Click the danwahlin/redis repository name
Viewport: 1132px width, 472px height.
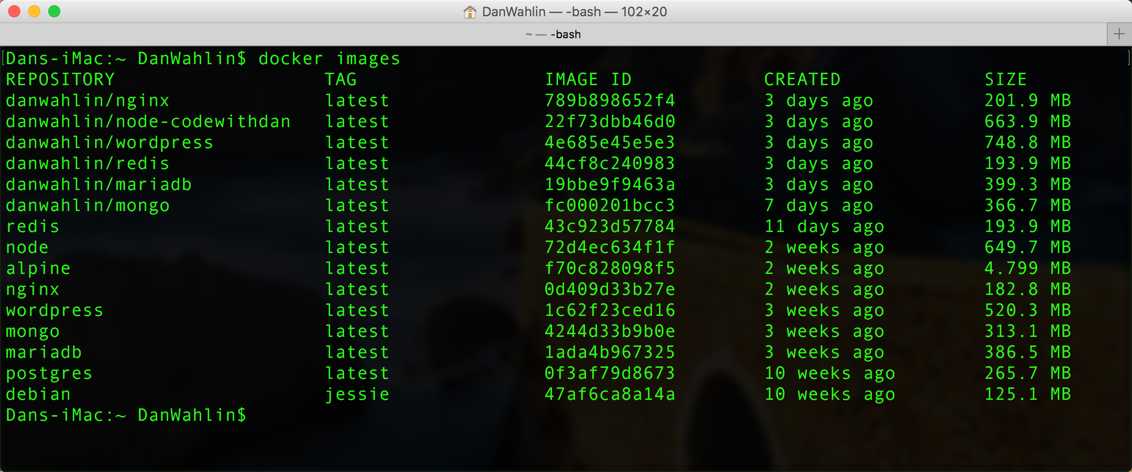tap(87, 163)
